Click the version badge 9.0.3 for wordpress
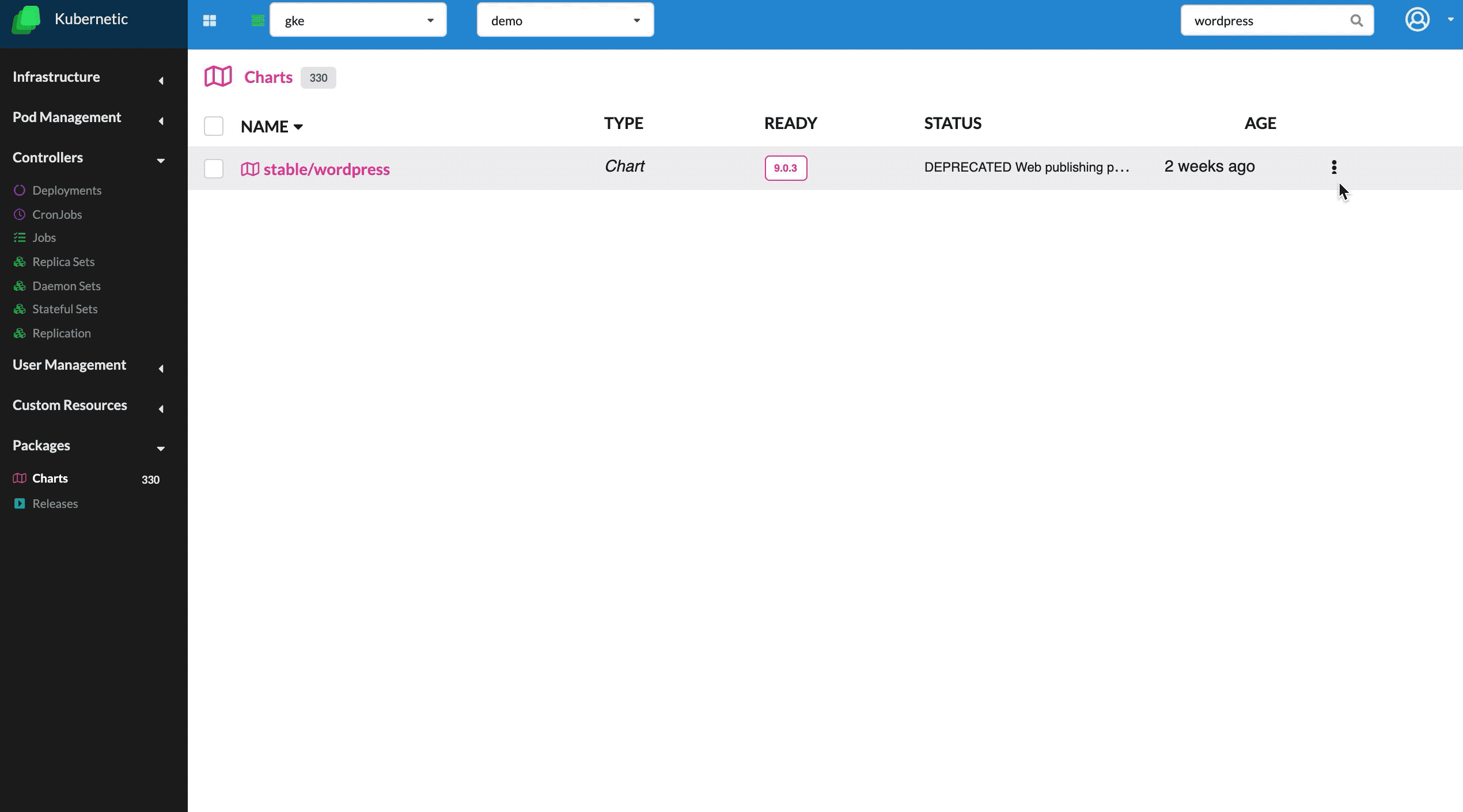Screen dimensions: 1463x812 [x=786, y=167]
